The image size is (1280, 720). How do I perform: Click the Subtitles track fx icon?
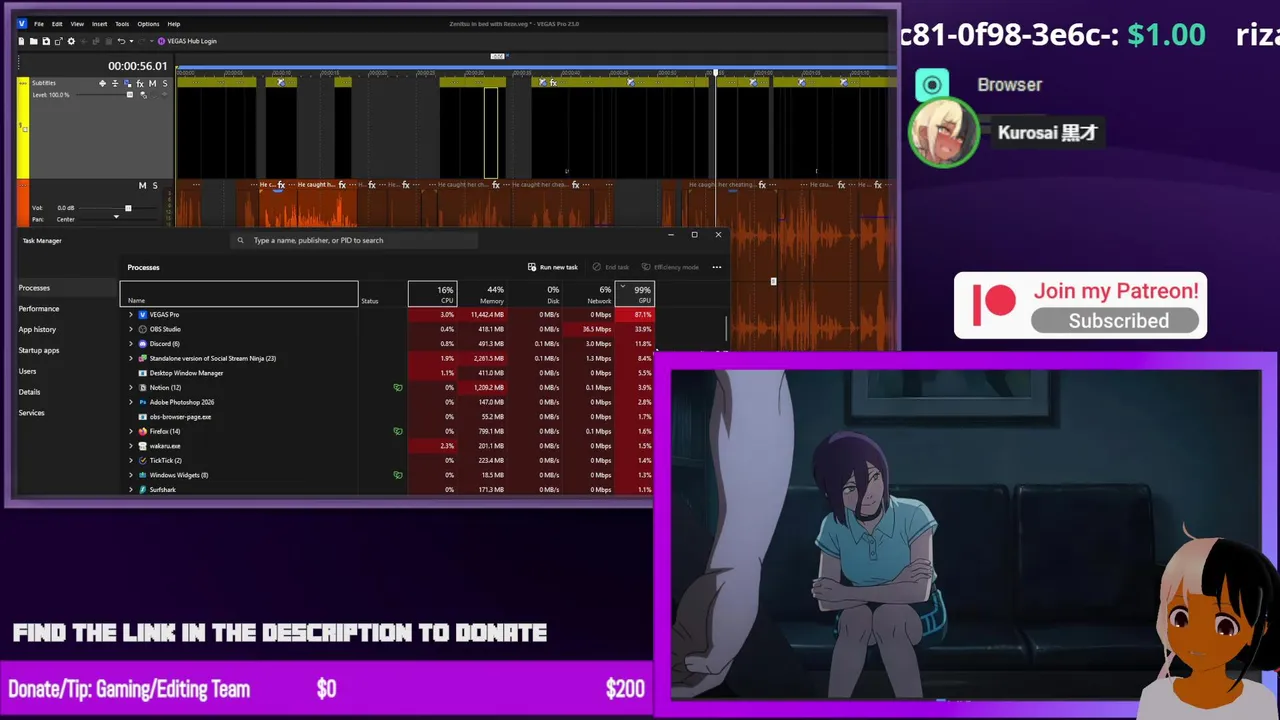point(140,83)
